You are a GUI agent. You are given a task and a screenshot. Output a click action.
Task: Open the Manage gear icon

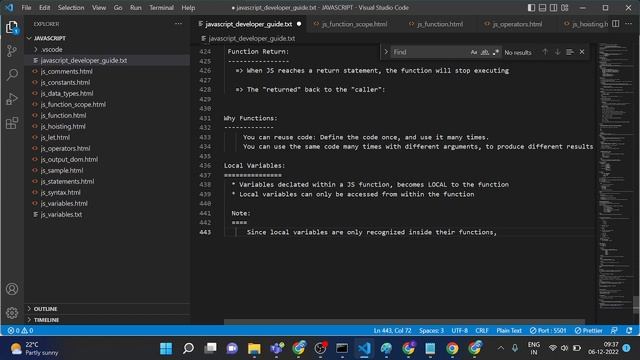12,313
